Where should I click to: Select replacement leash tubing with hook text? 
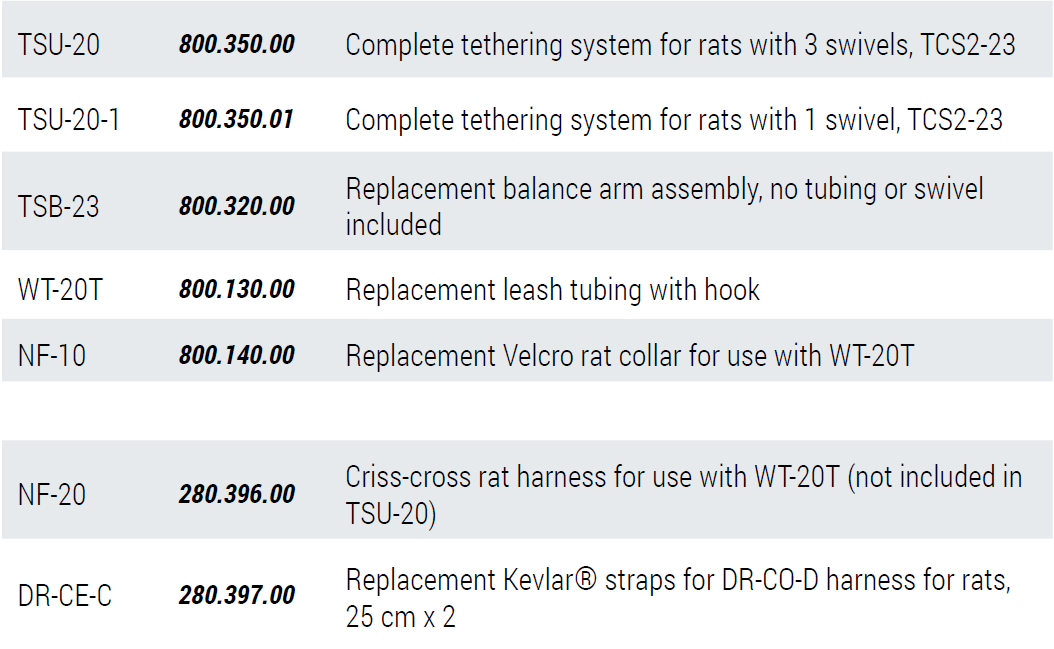(x=552, y=290)
